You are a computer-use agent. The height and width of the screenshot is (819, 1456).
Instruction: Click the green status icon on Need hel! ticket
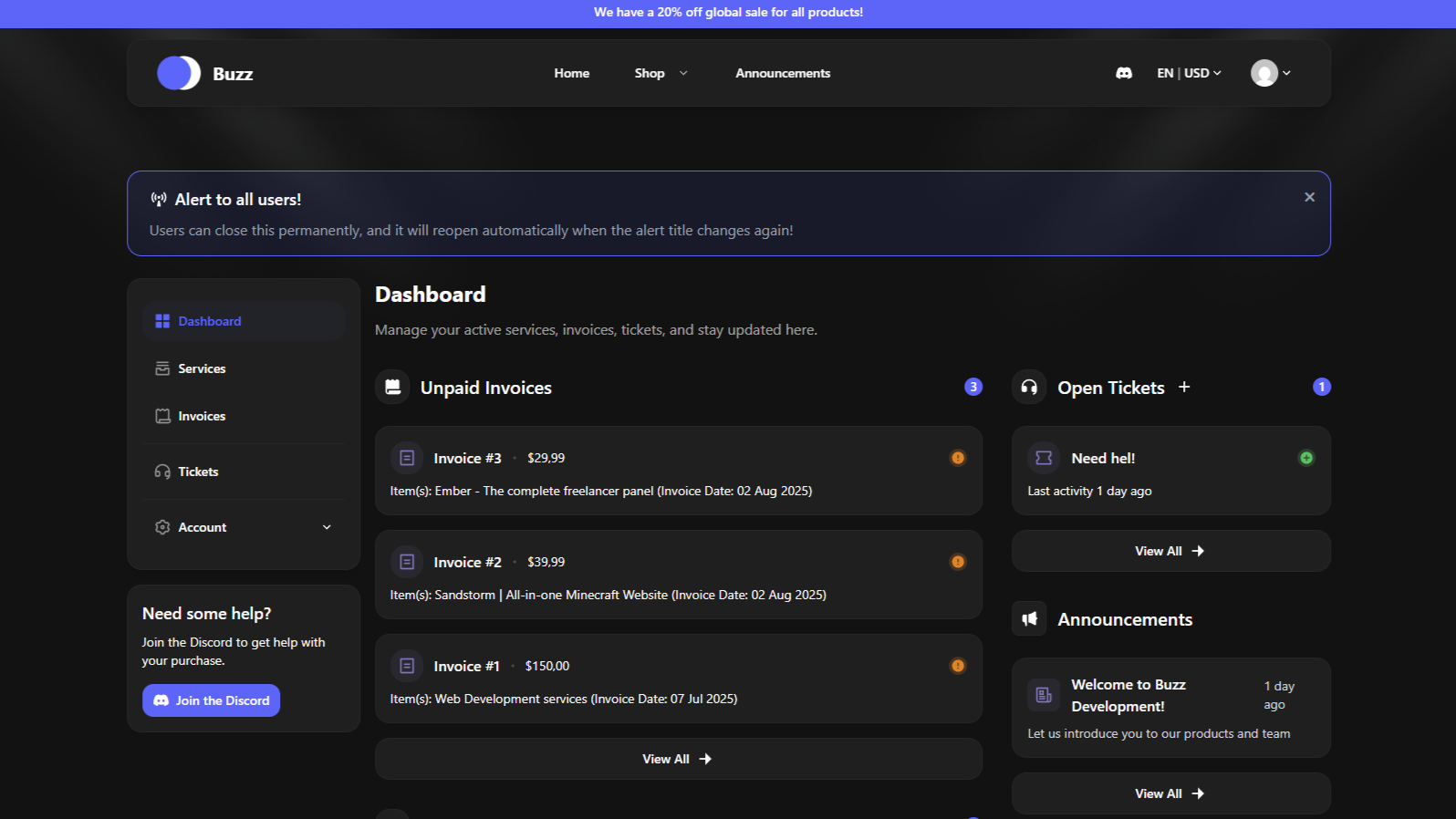(x=1306, y=458)
